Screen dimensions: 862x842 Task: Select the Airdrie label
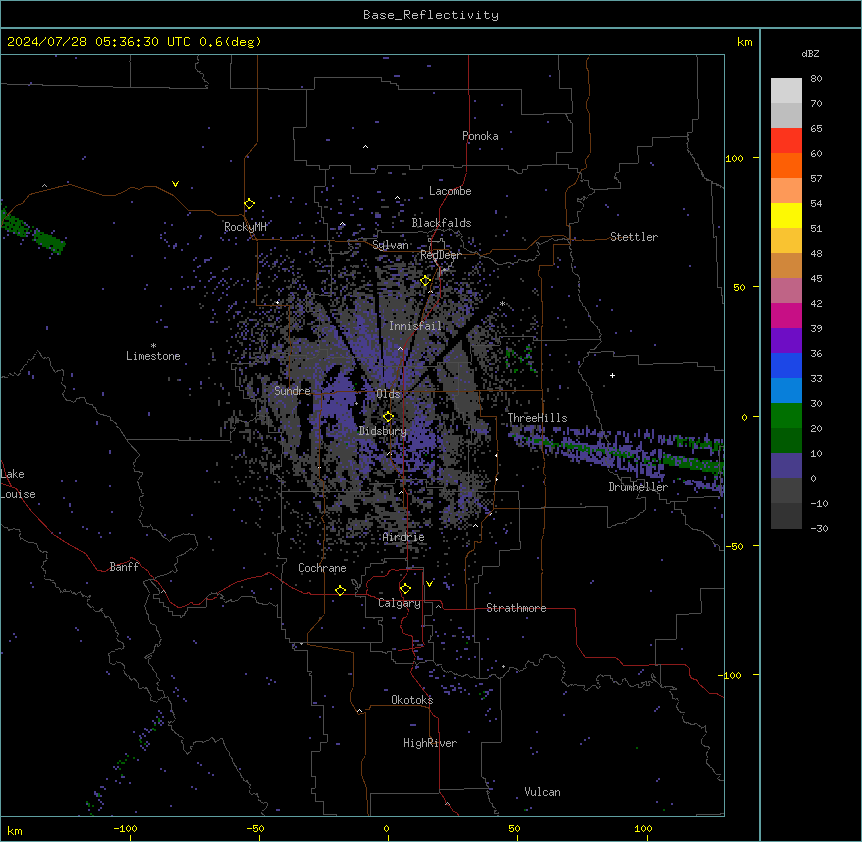(x=404, y=537)
